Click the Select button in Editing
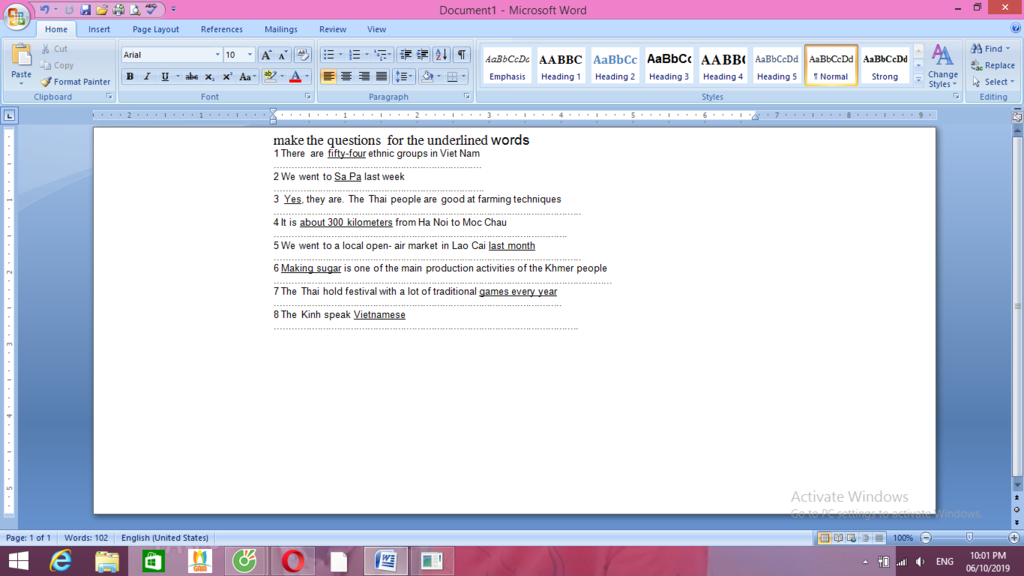Image resolution: width=1024 pixels, height=576 pixels. [993, 82]
